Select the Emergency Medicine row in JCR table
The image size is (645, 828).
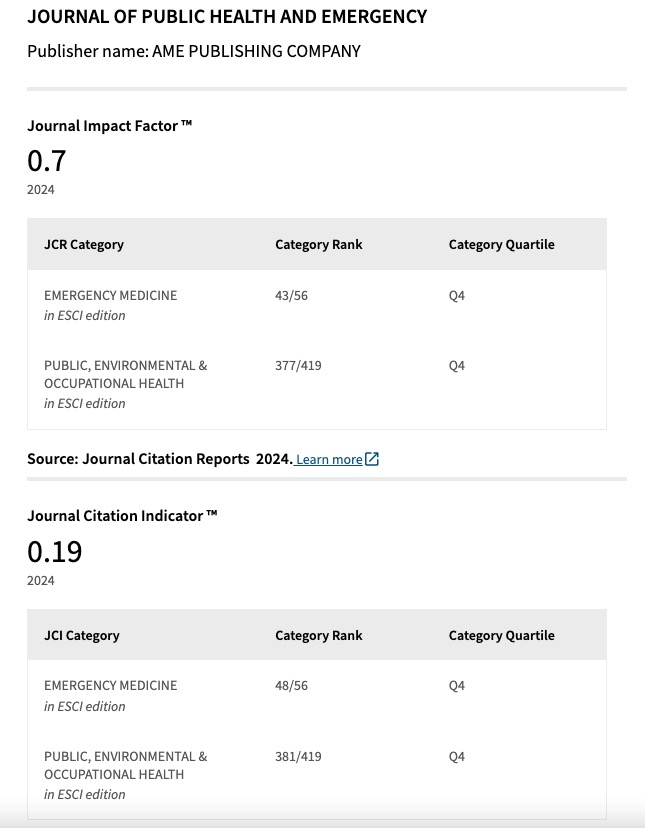coord(317,305)
